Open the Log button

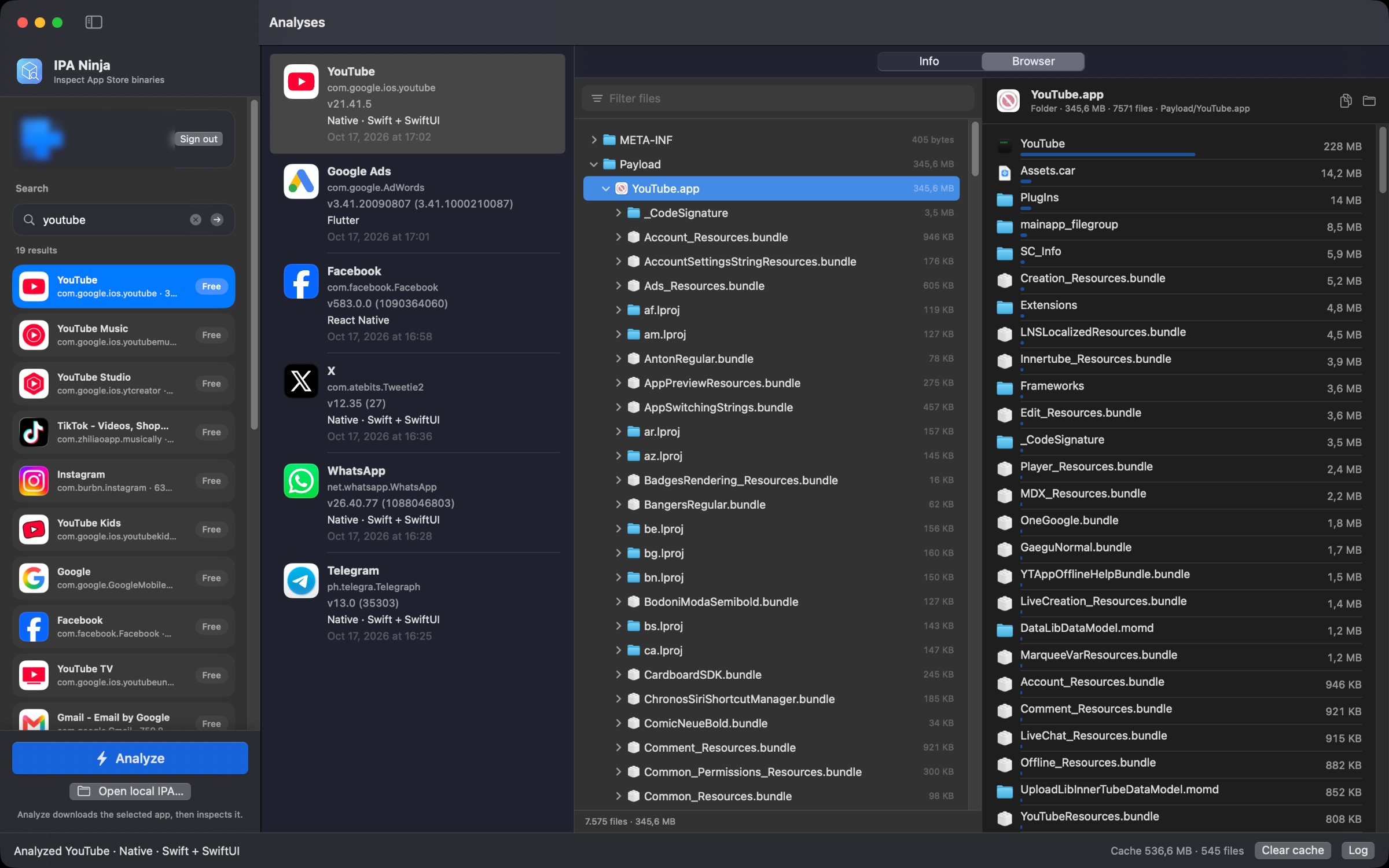(1358, 851)
